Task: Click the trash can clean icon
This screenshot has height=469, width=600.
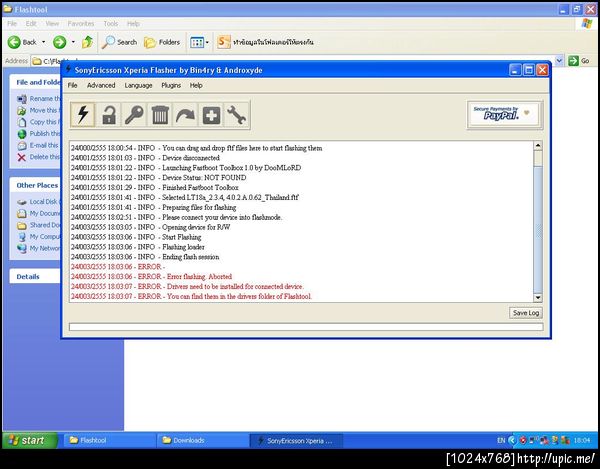Action: pos(160,115)
